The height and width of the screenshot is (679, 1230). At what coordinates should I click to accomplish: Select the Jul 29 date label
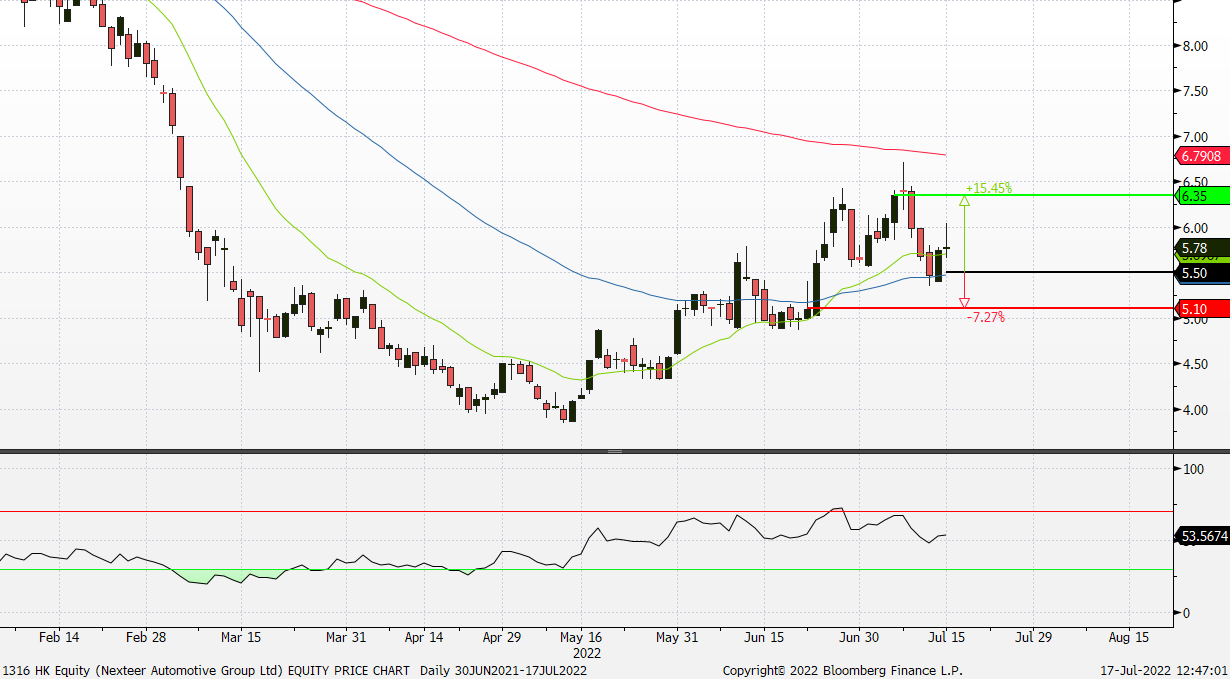click(1034, 637)
